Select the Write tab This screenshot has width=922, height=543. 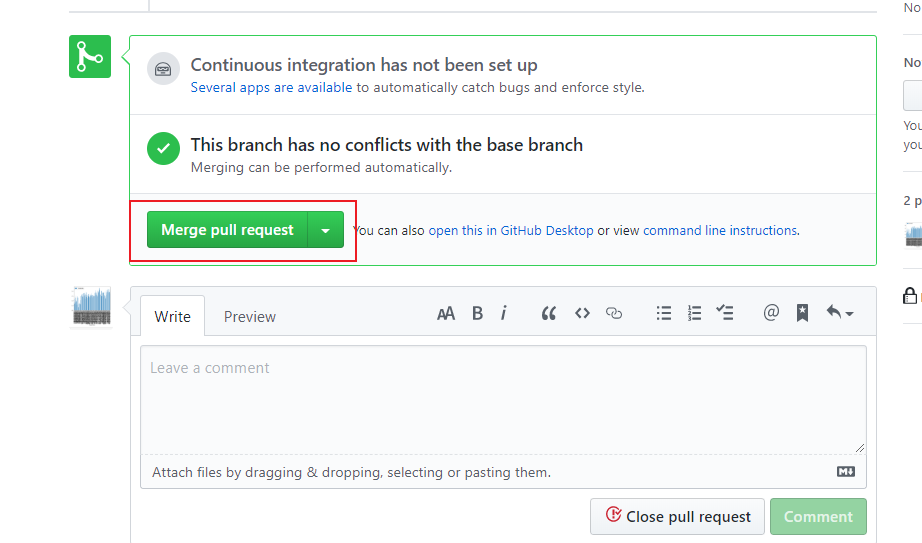pyautogui.click(x=172, y=317)
